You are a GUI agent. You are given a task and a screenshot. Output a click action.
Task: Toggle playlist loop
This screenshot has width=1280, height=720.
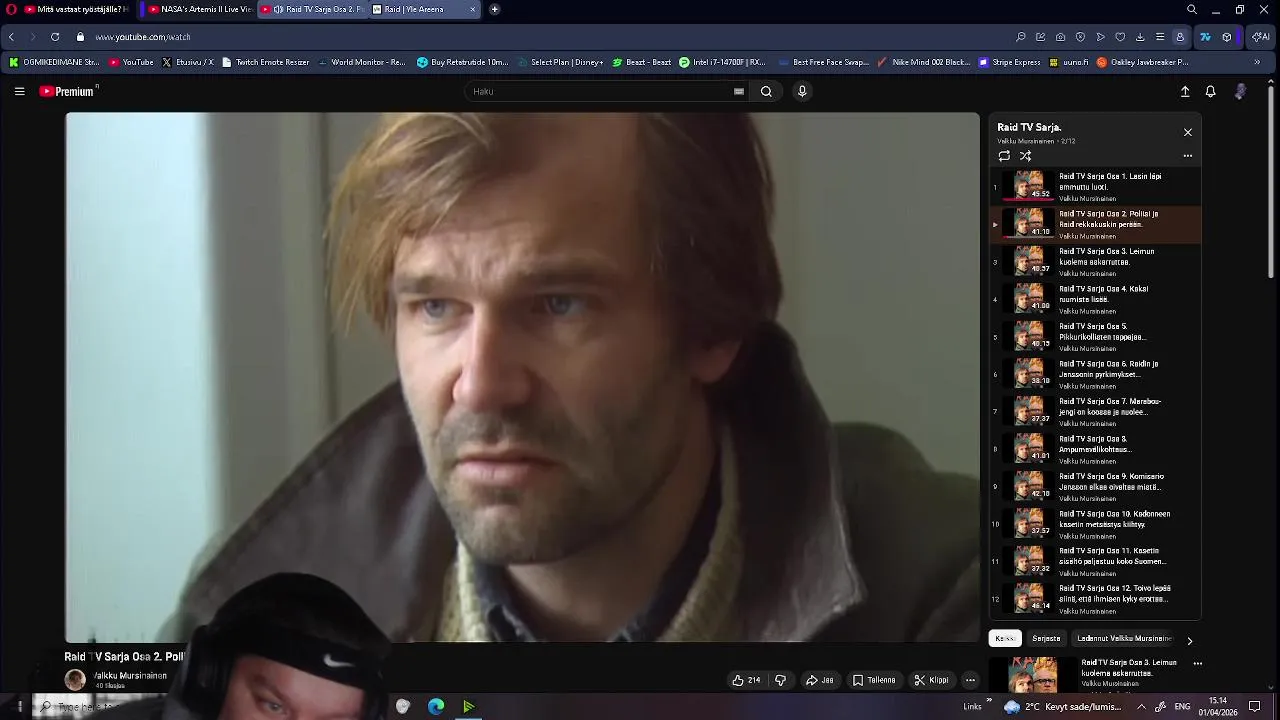1004,156
